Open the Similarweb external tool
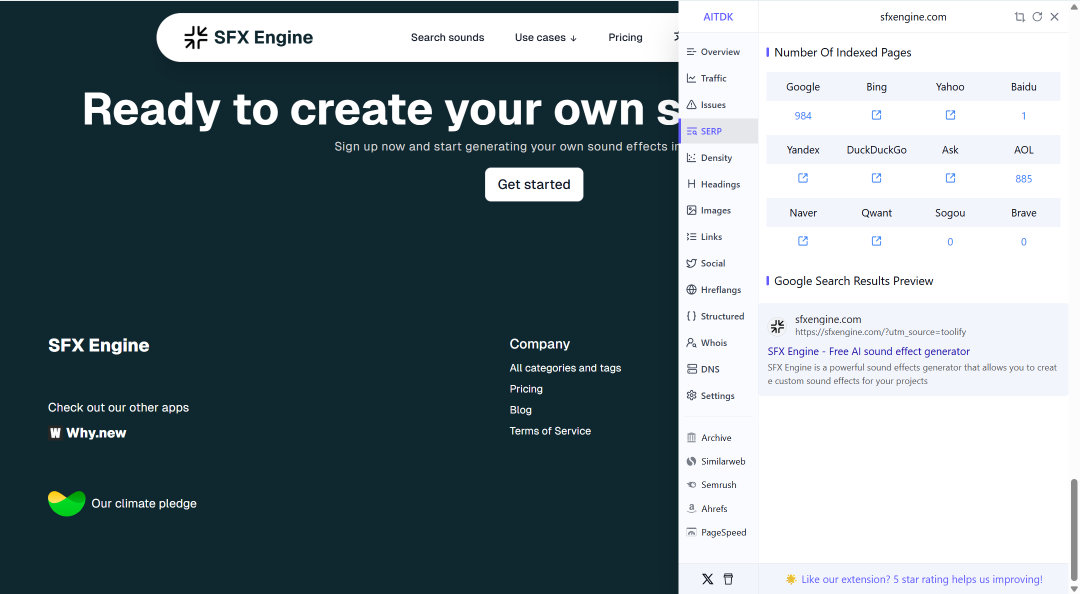Viewport: 1080px width, 594px height. click(718, 461)
